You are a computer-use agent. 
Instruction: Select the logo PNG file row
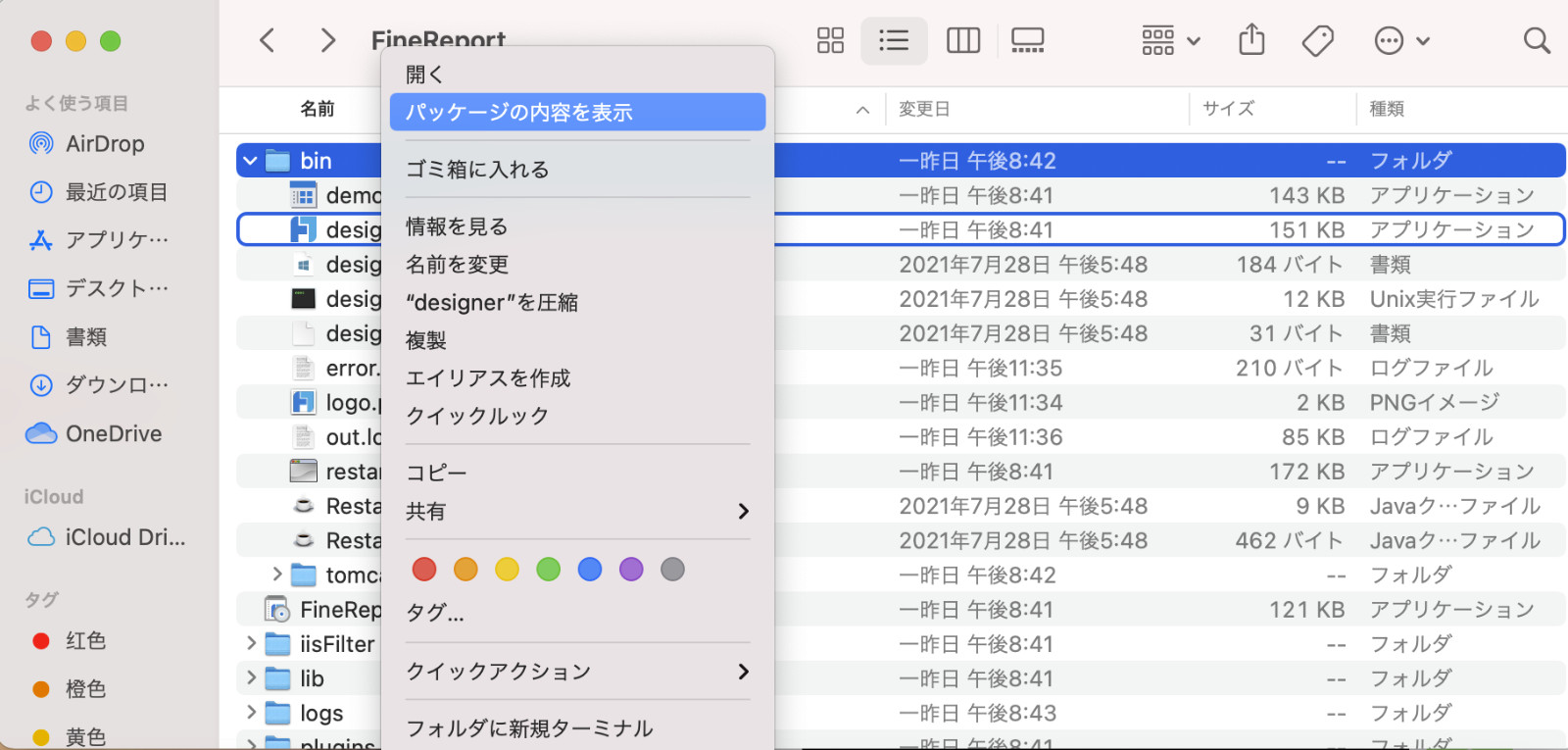(901, 402)
